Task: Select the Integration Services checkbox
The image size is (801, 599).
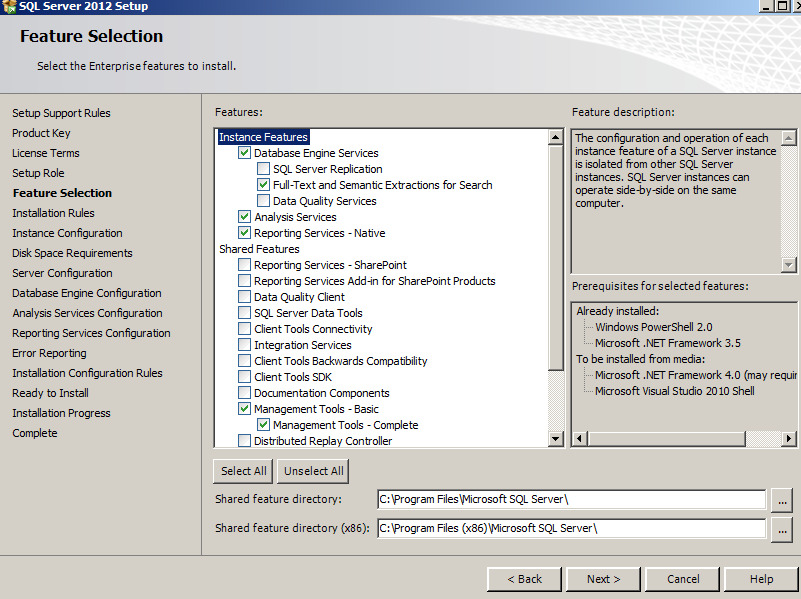Action: click(x=244, y=345)
